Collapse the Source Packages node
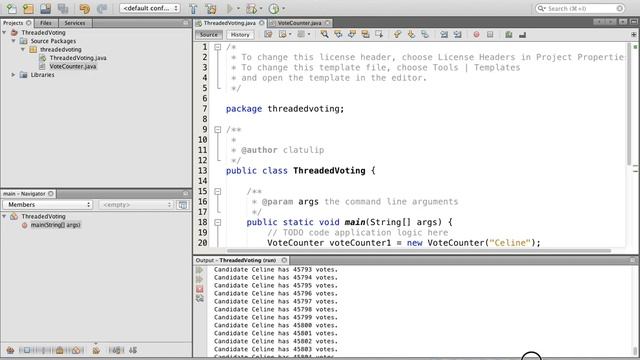This screenshot has height=360, width=640. click(13, 41)
